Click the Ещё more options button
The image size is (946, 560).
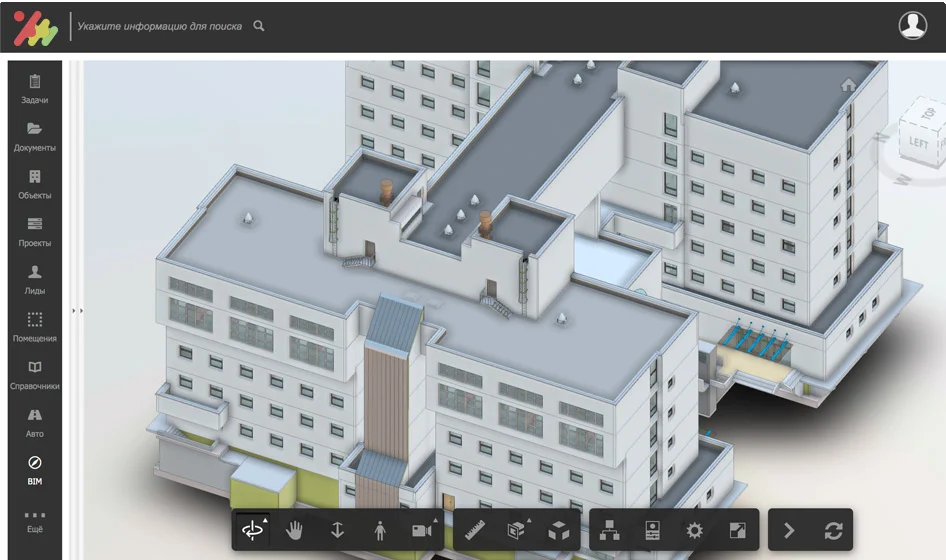(x=35, y=520)
